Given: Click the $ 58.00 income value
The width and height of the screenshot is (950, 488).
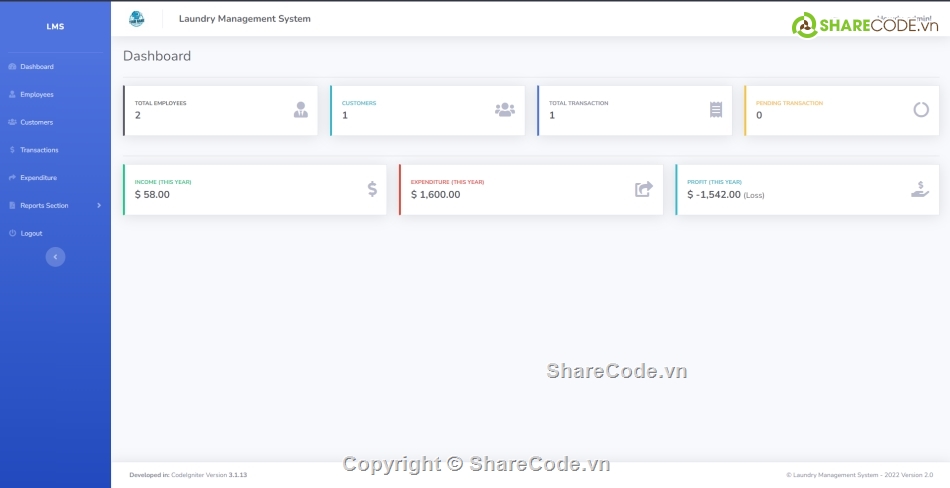Looking at the screenshot, I should tap(152, 195).
